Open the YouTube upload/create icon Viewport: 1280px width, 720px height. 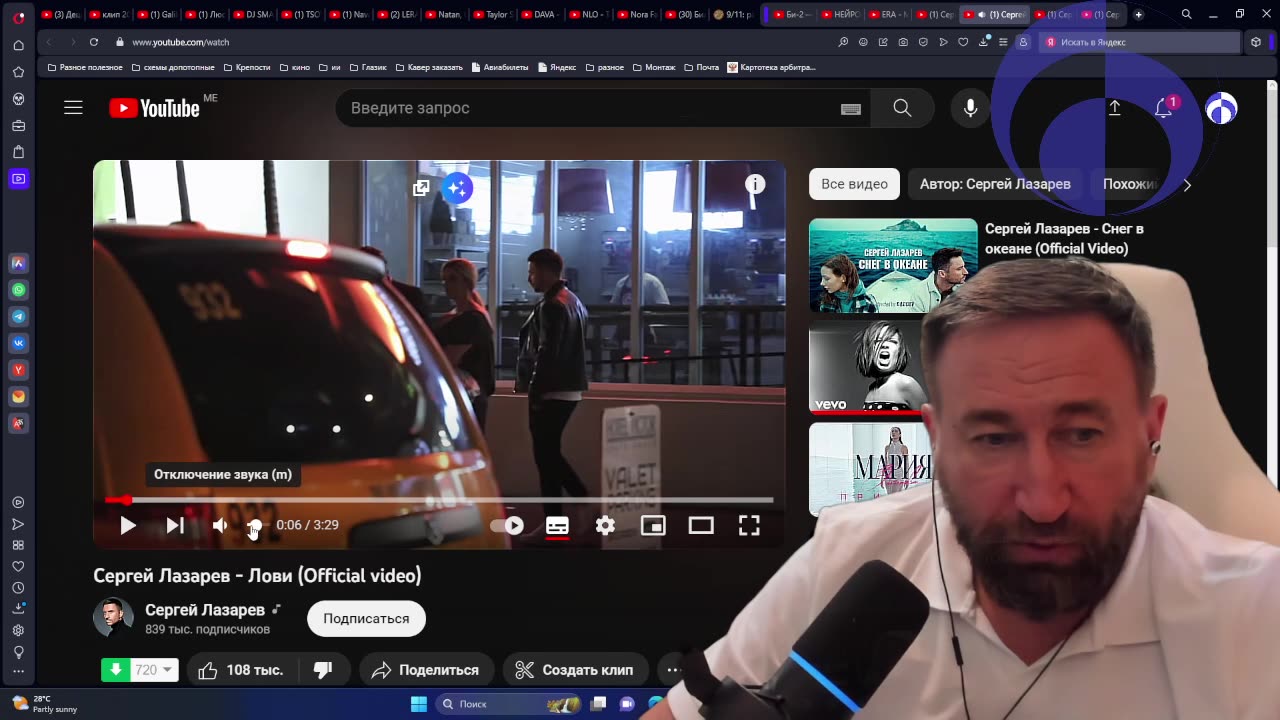coord(1114,108)
